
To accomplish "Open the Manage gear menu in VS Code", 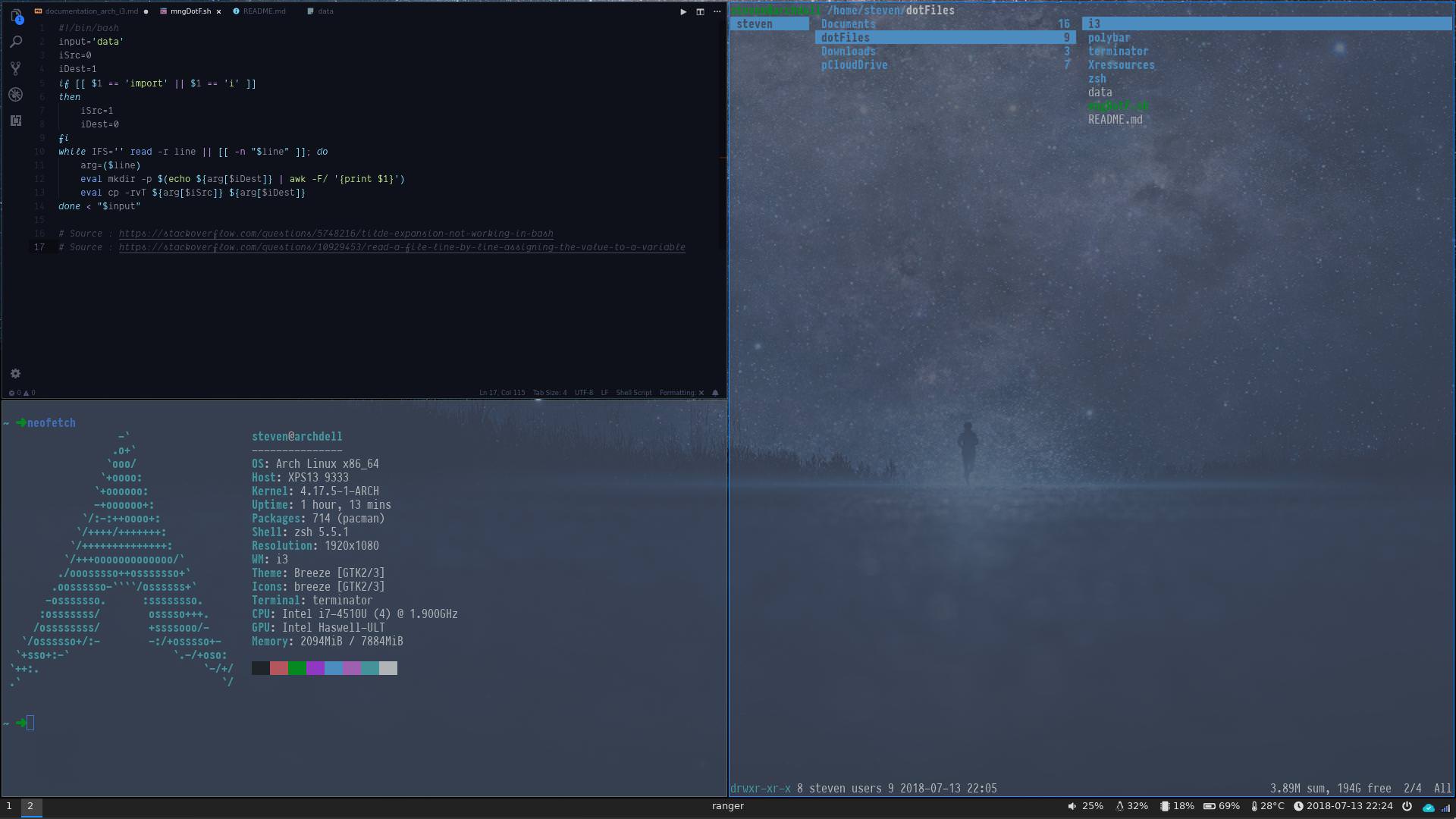I will click(15, 374).
